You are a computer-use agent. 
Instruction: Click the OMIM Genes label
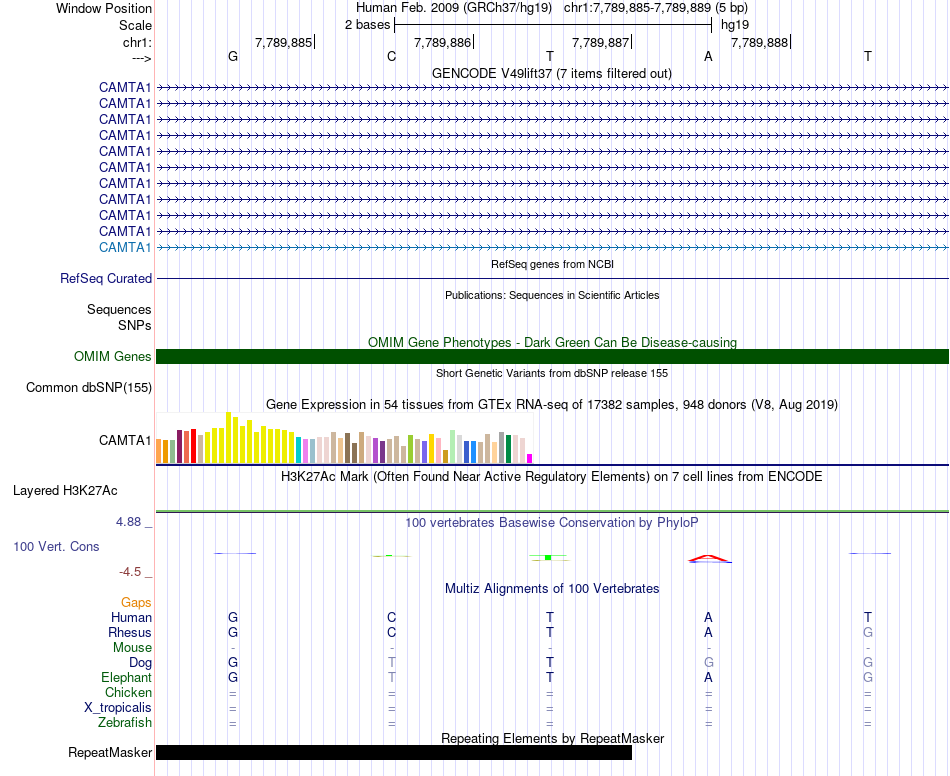(112, 356)
